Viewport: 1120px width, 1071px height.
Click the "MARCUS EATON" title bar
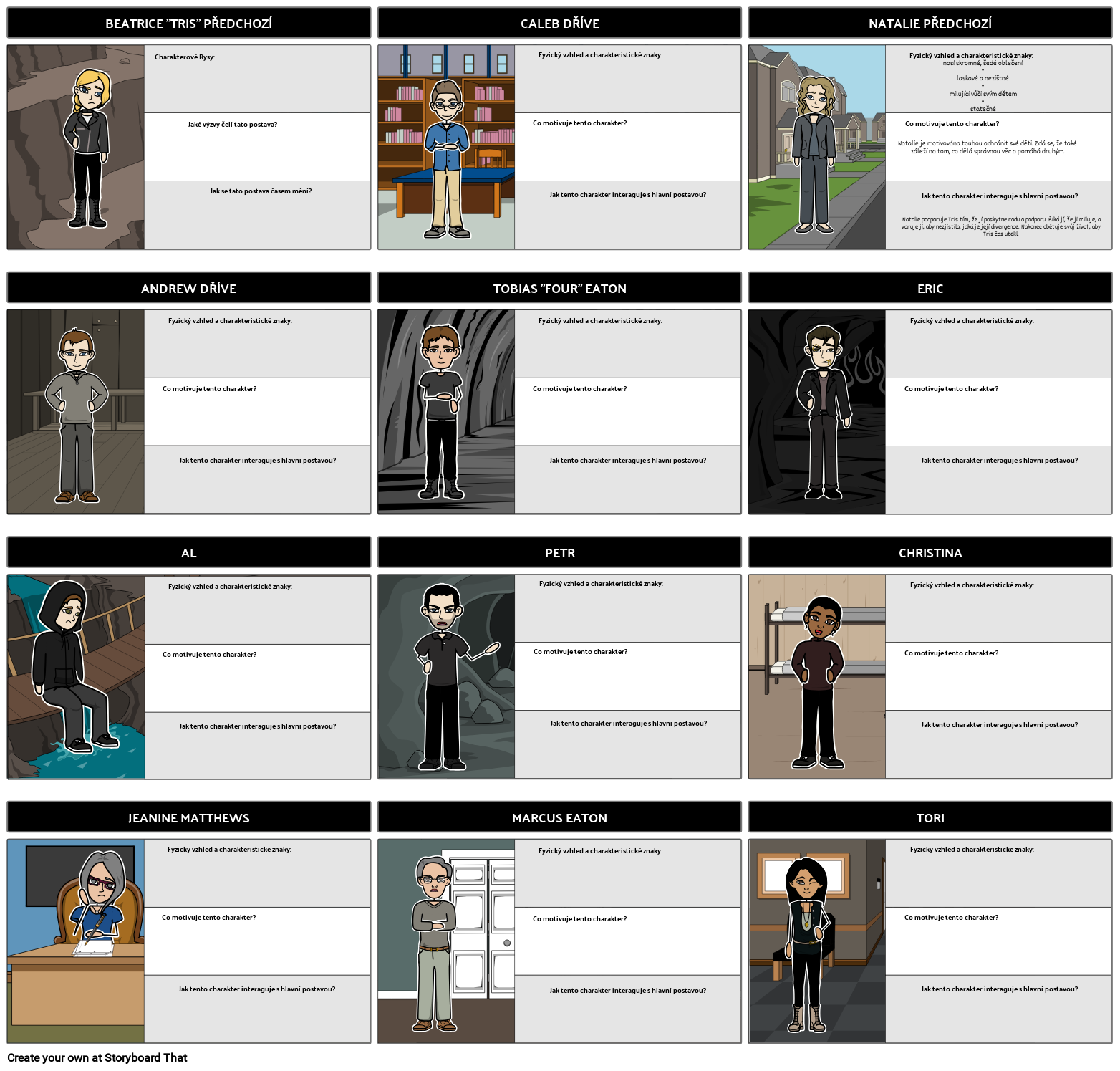pos(559,817)
